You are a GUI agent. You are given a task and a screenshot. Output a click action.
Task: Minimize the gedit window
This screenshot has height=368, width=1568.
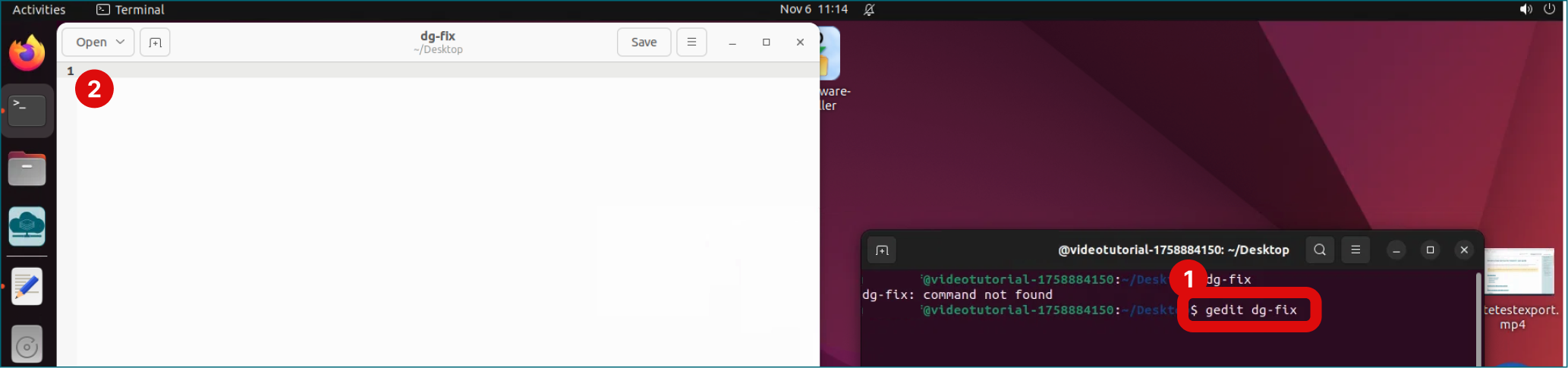(732, 42)
